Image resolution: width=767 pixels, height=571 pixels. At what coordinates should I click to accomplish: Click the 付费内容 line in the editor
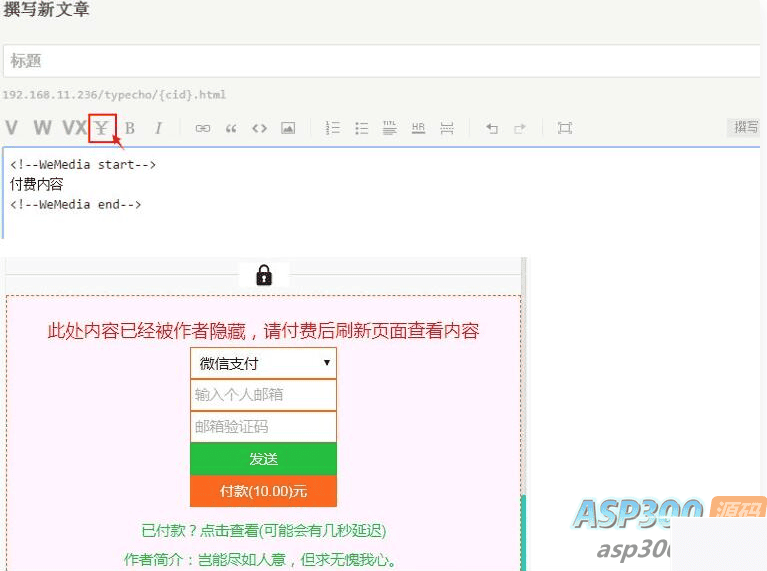point(37,184)
